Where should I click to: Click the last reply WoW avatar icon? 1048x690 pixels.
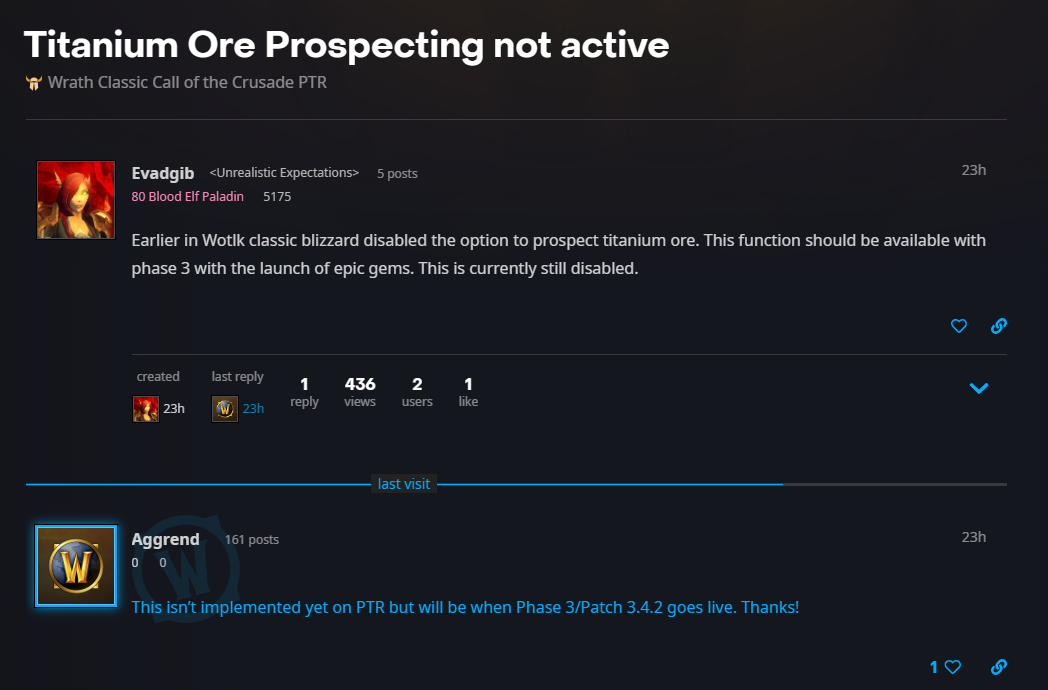225,409
